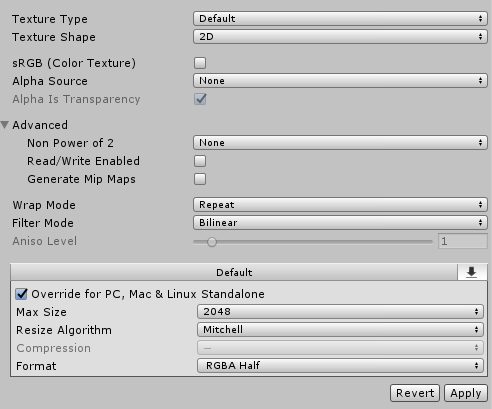
Task: Change Wrap Mode from Repeat
Action: [340, 205]
